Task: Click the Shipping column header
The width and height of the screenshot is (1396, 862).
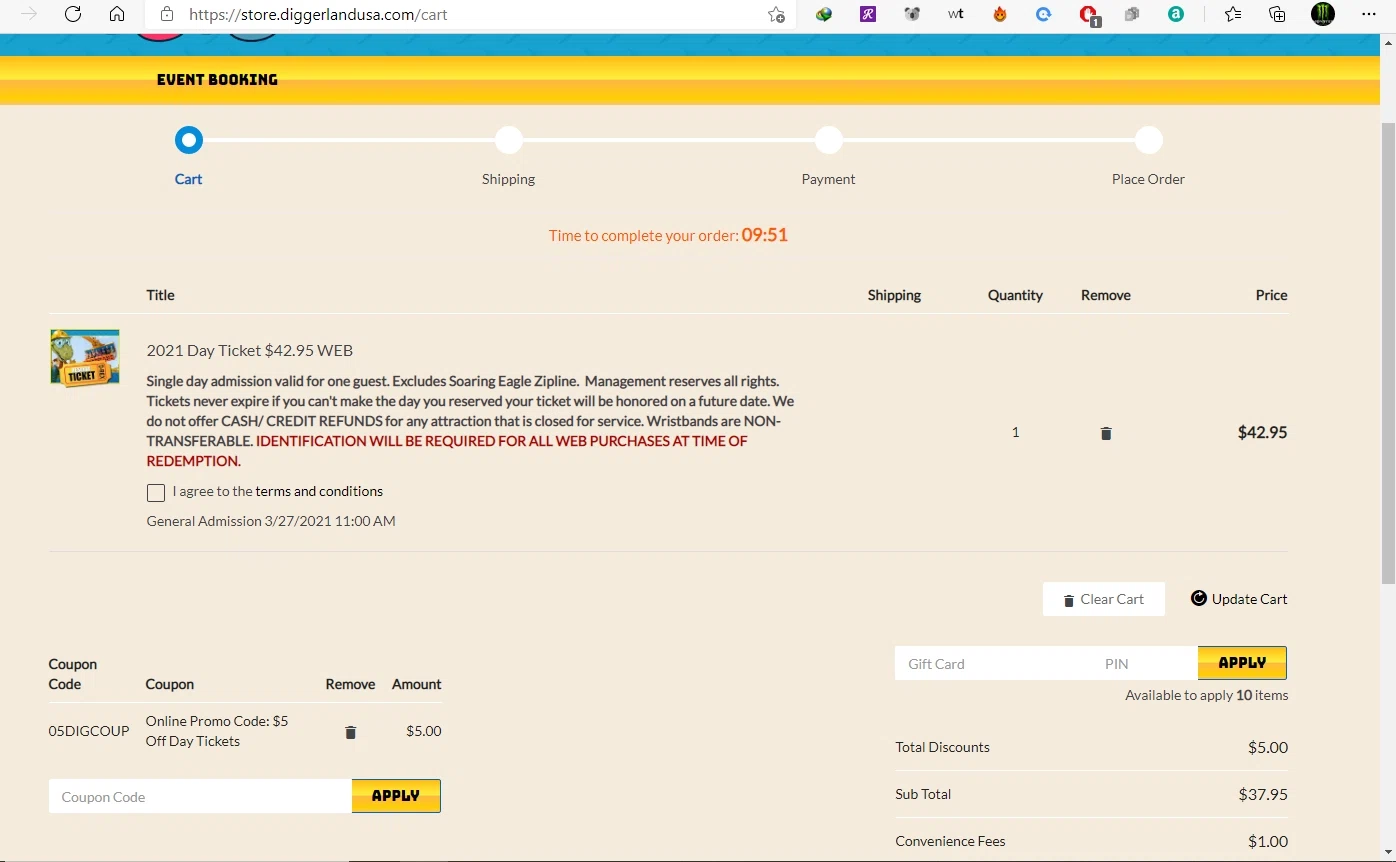Action: pyautogui.click(x=894, y=295)
